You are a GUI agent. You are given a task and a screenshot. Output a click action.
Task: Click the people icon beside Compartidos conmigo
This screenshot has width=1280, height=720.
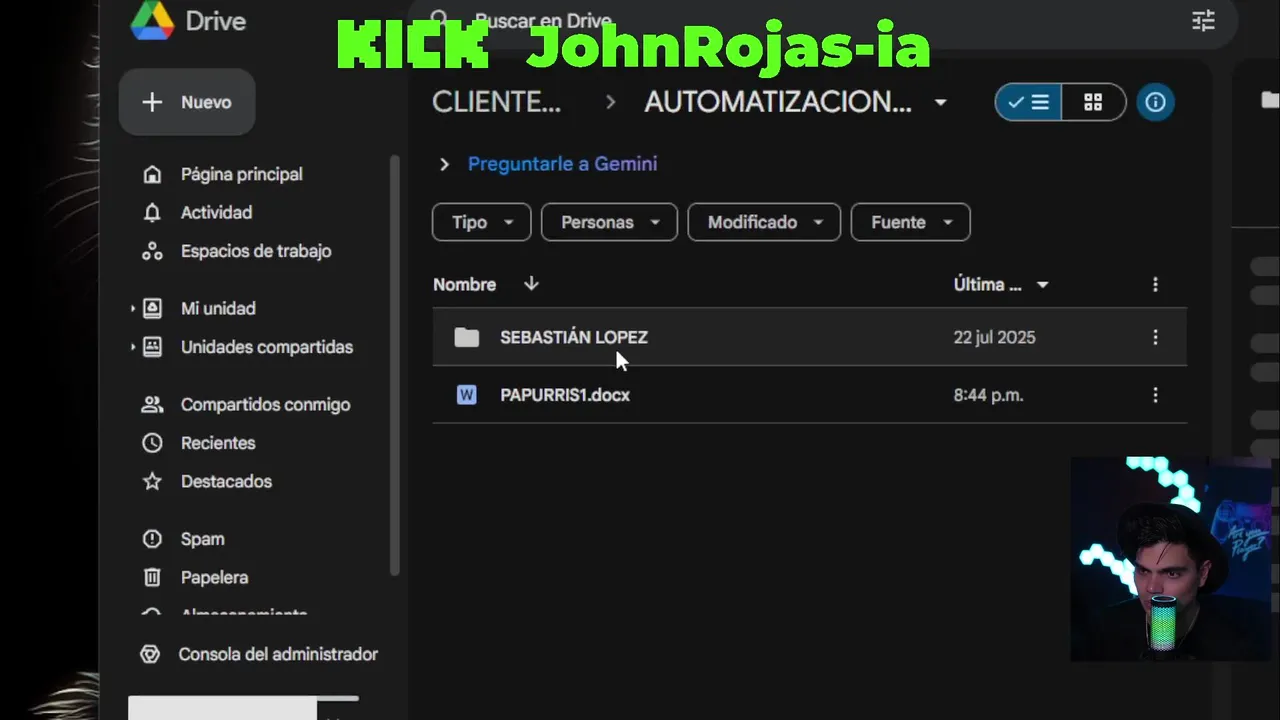tap(152, 404)
